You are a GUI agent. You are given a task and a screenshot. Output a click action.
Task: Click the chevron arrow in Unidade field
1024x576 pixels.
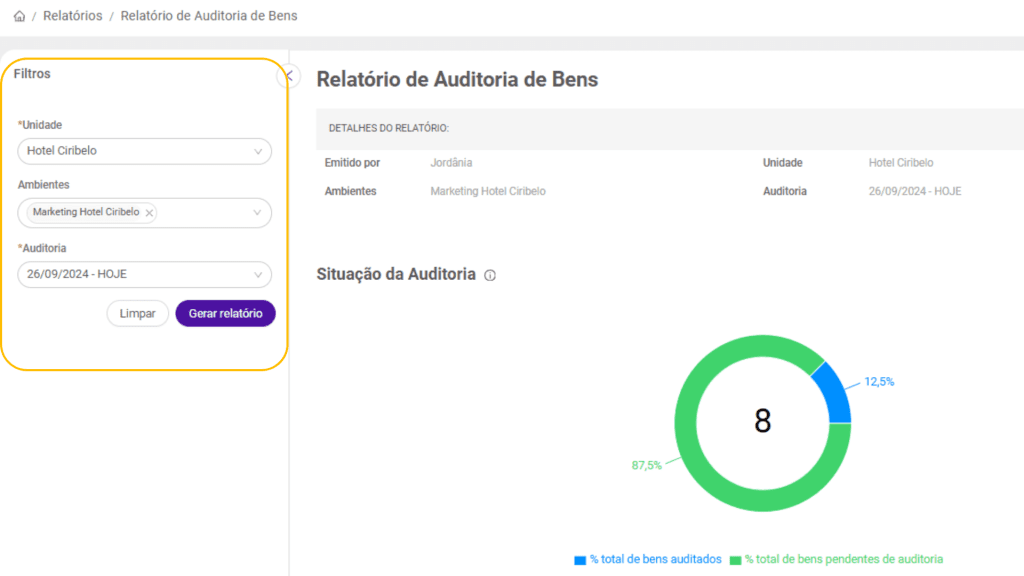[x=258, y=152]
